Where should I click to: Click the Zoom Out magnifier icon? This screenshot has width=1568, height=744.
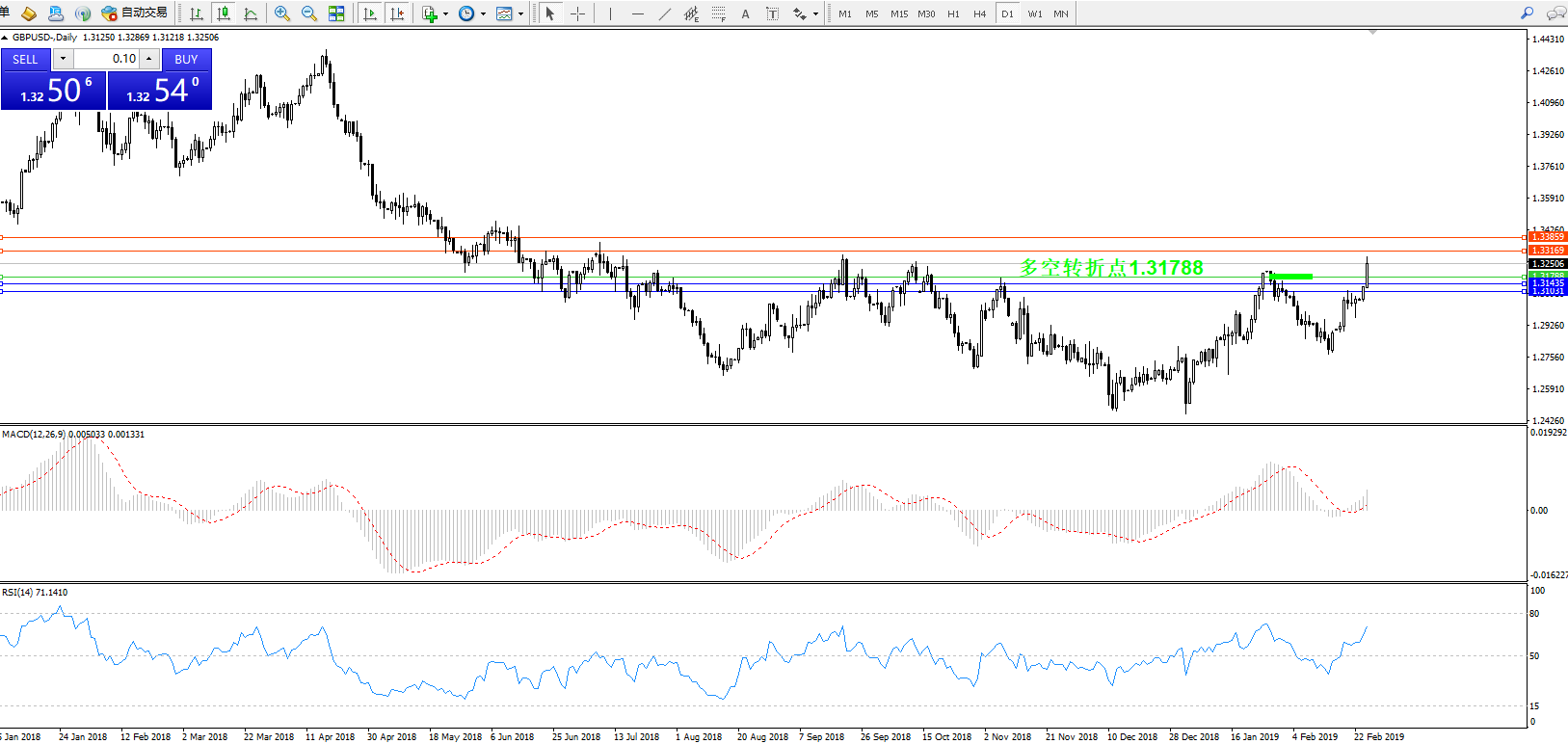(309, 13)
